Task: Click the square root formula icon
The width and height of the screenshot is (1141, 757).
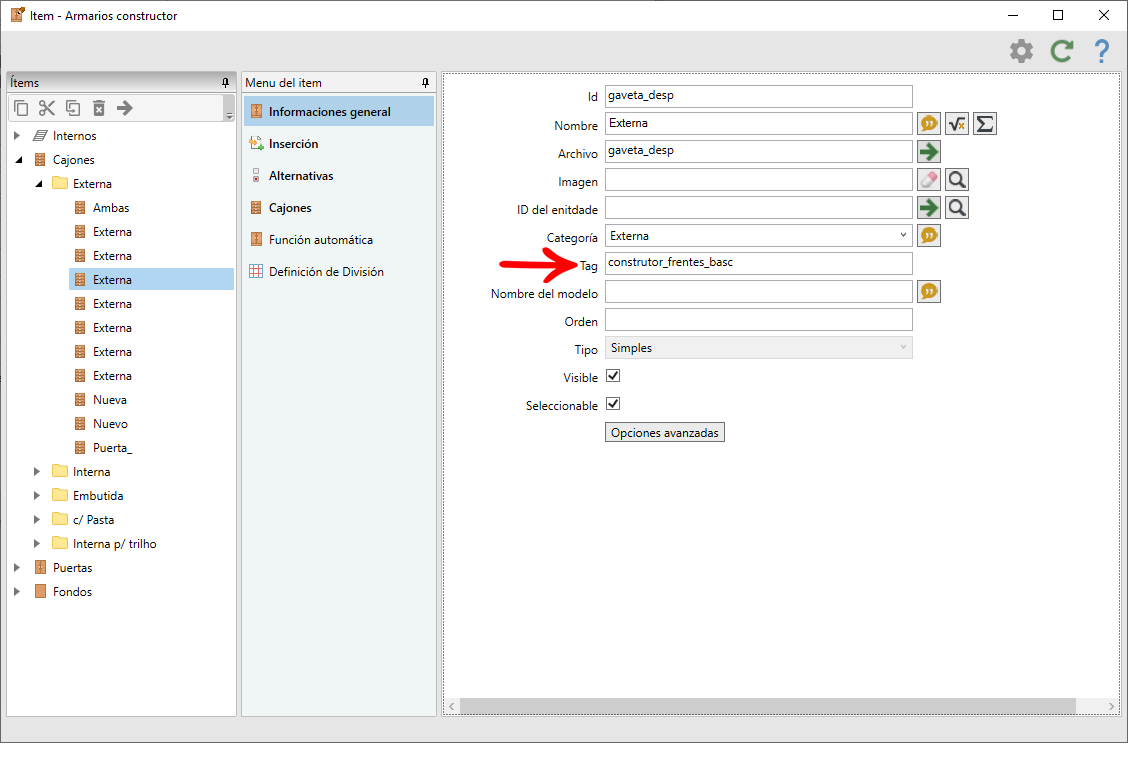Action: tap(957, 124)
